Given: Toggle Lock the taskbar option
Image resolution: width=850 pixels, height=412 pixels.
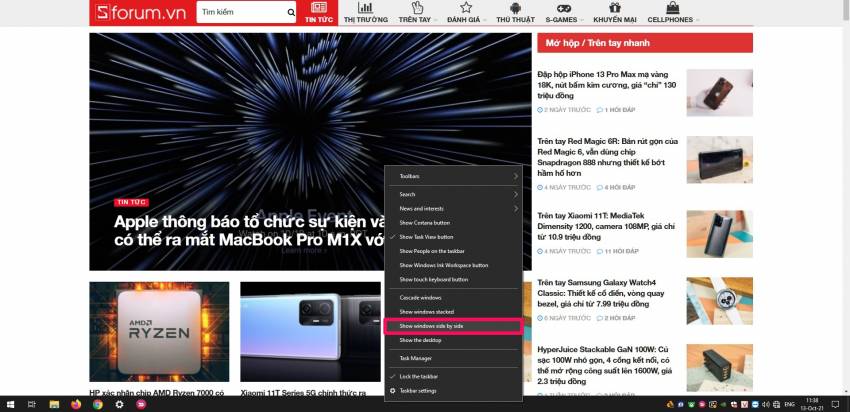Looking at the screenshot, I should coord(453,376).
